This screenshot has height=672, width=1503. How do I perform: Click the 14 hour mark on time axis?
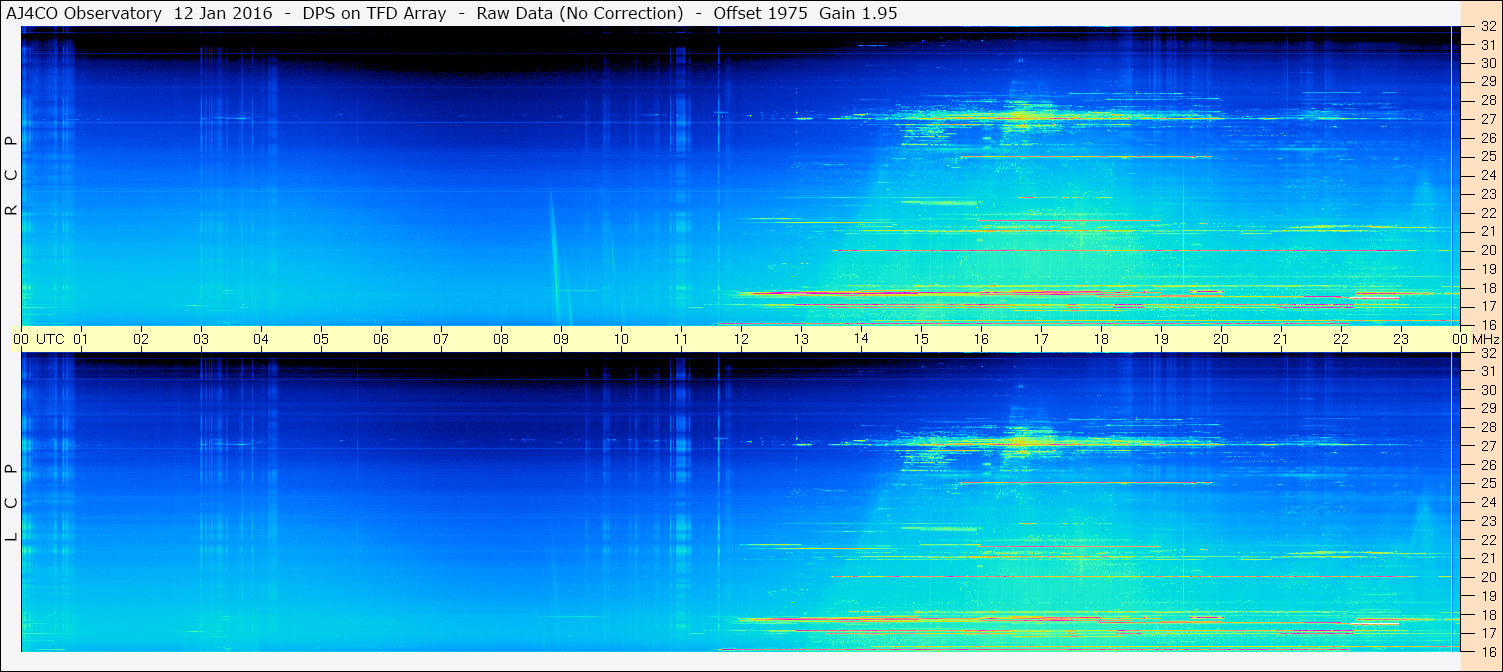coord(861,339)
